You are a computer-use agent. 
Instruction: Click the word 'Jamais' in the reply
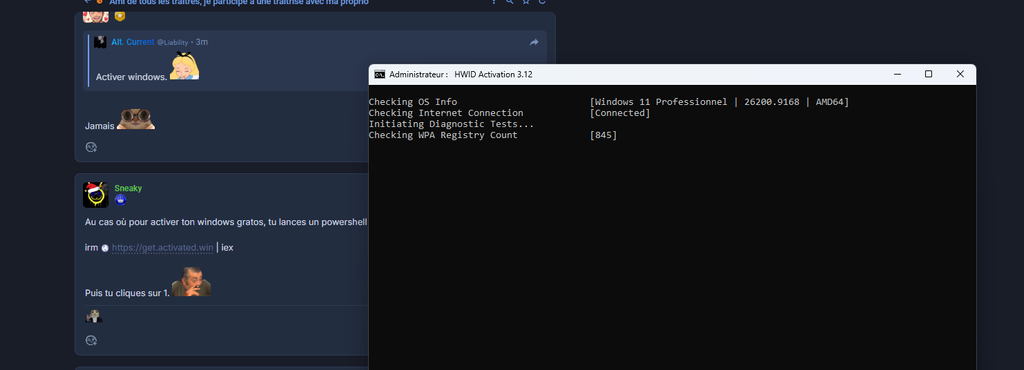click(x=99, y=126)
